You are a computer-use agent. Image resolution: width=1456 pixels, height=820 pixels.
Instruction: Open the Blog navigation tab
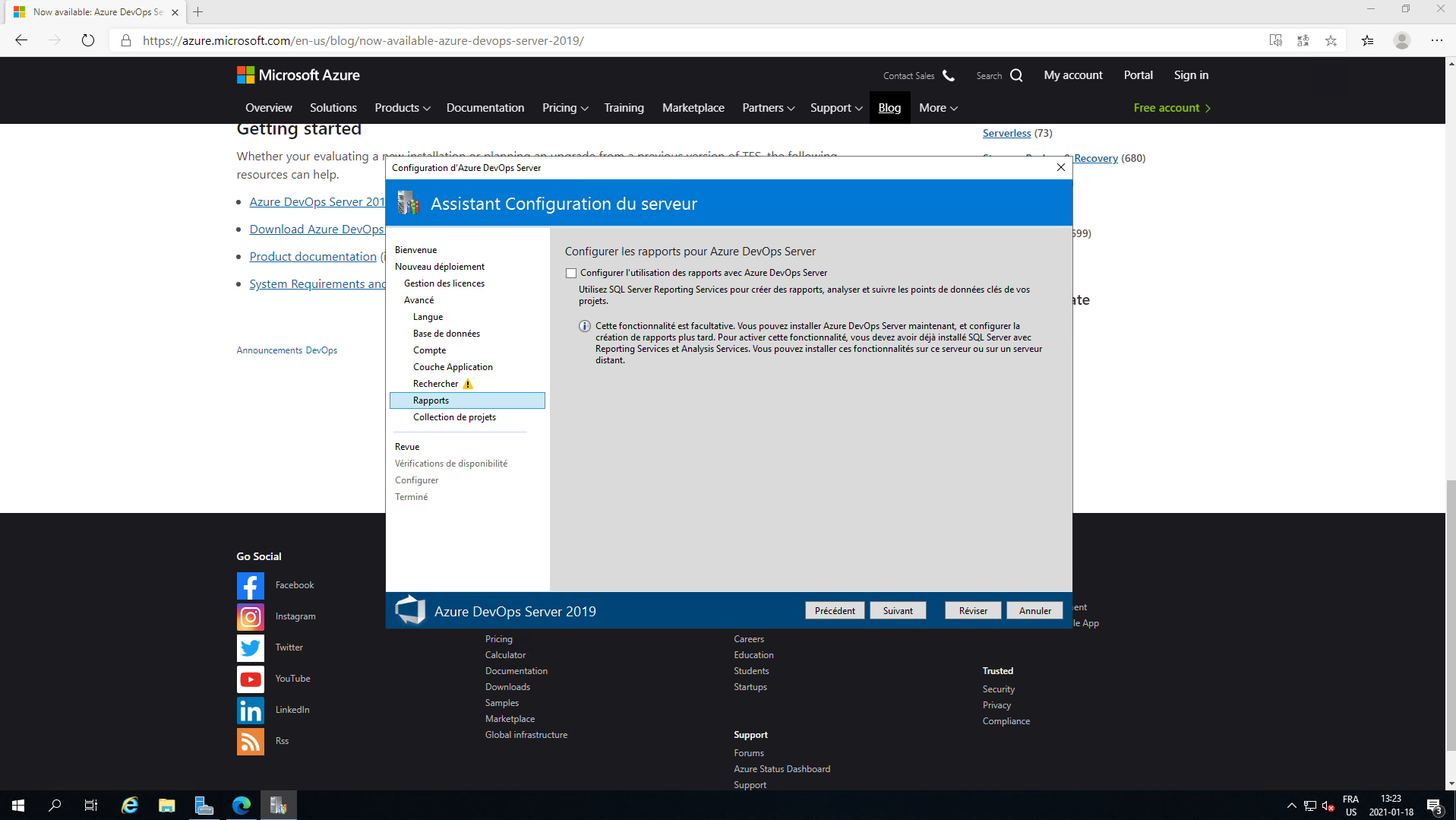(x=889, y=108)
